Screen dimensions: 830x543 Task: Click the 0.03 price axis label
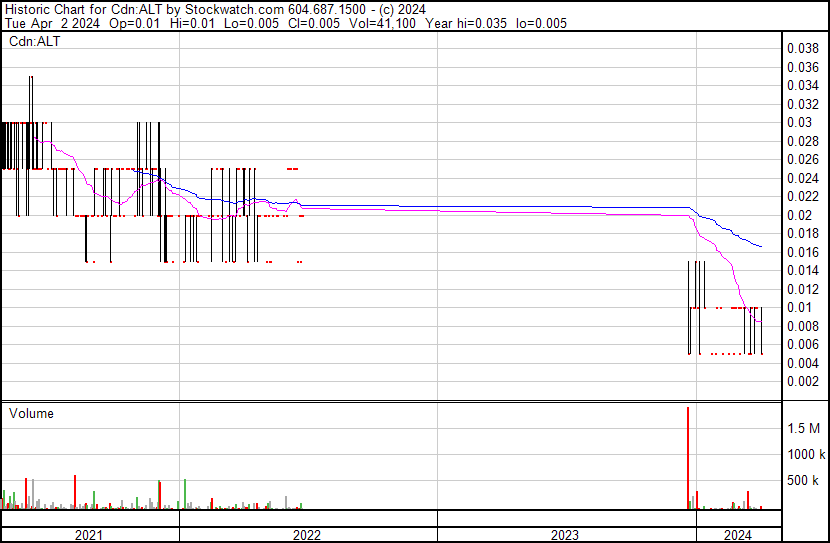[x=799, y=122]
